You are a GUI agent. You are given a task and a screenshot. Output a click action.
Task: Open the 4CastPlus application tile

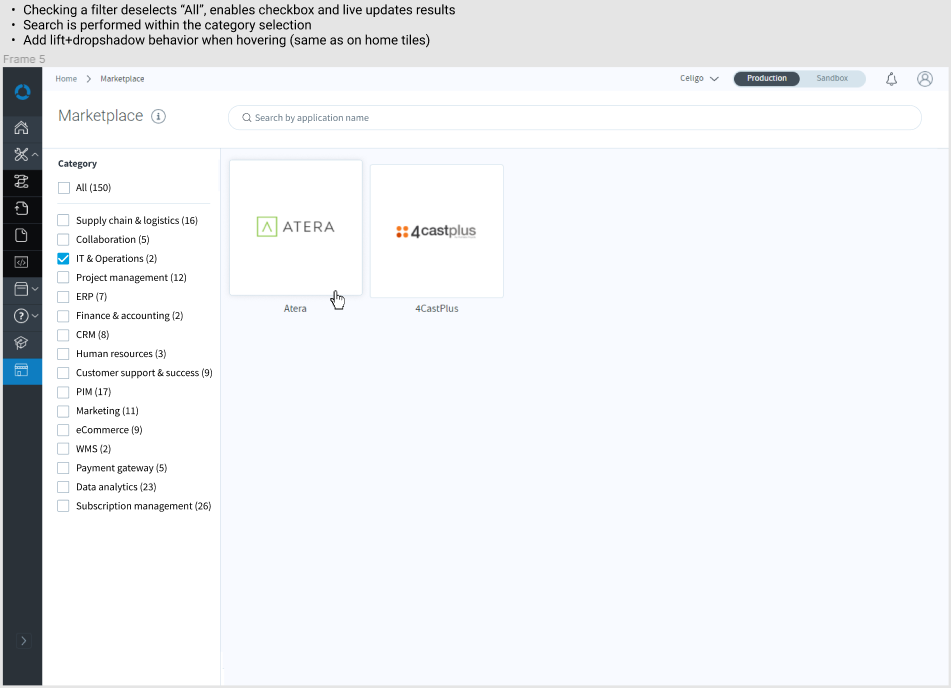coord(436,231)
